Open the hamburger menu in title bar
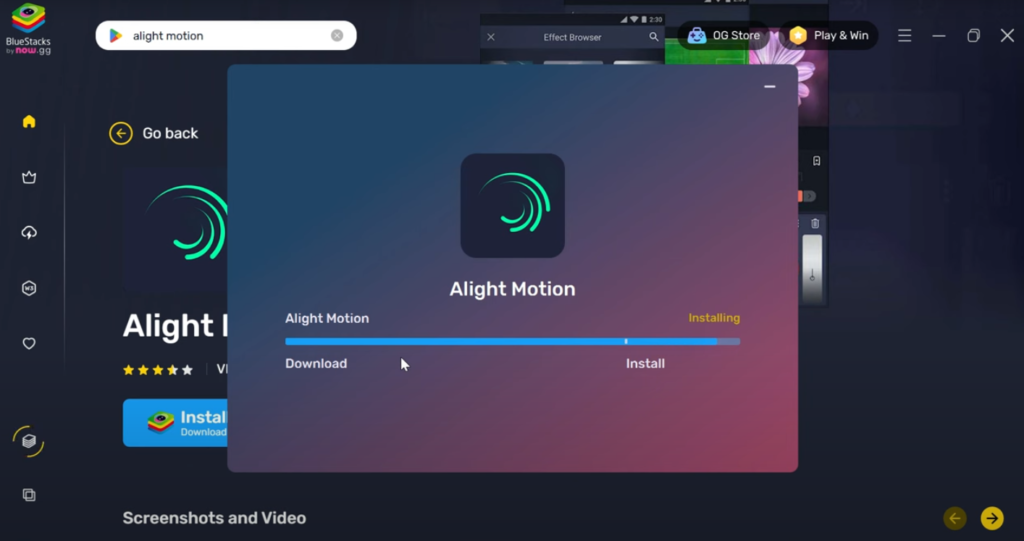The height and width of the screenshot is (541, 1024). [904, 36]
